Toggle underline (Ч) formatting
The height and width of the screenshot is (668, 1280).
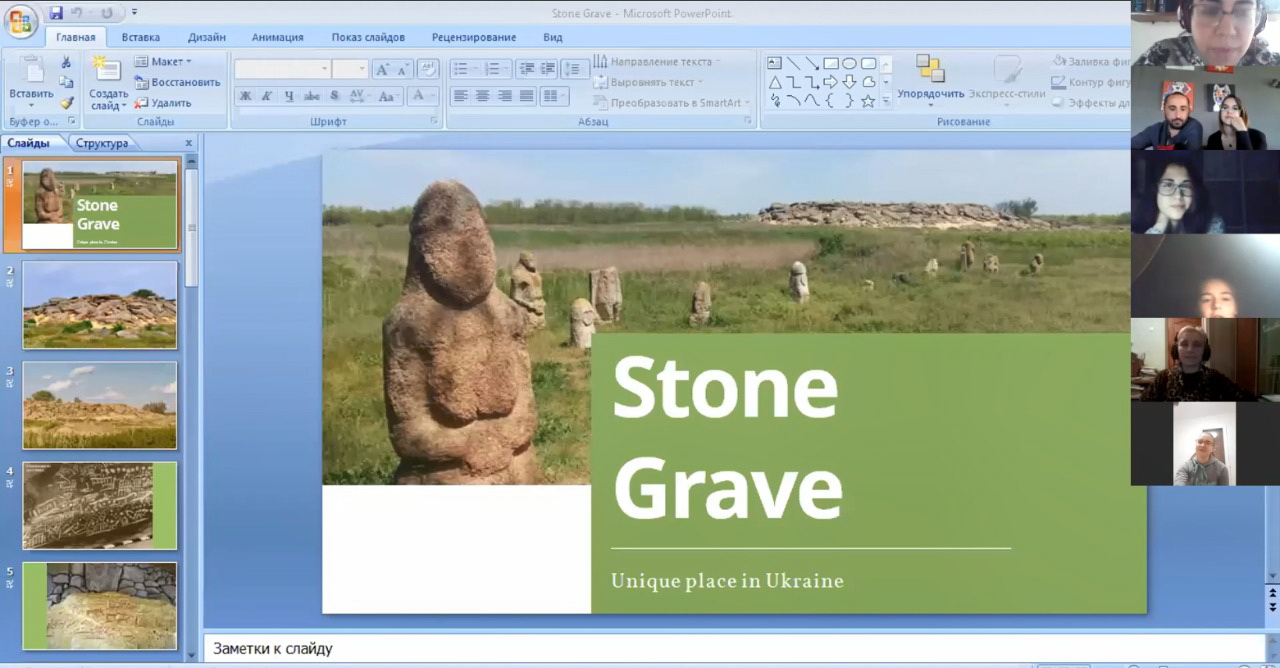tap(289, 96)
